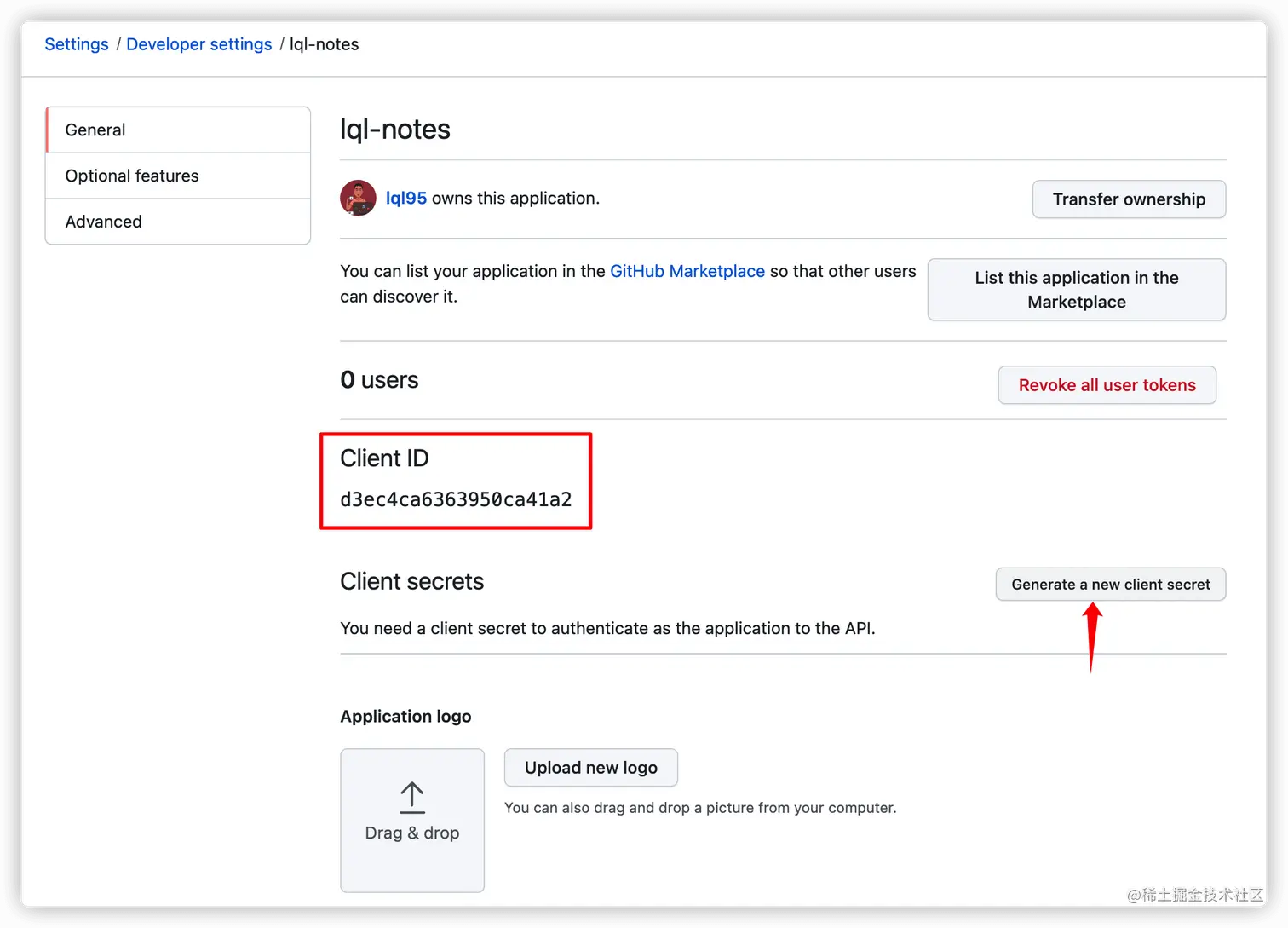Viewport: 1288px width, 928px height.
Task: Click Revoke all user tokens
Action: tap(1107, 385)
